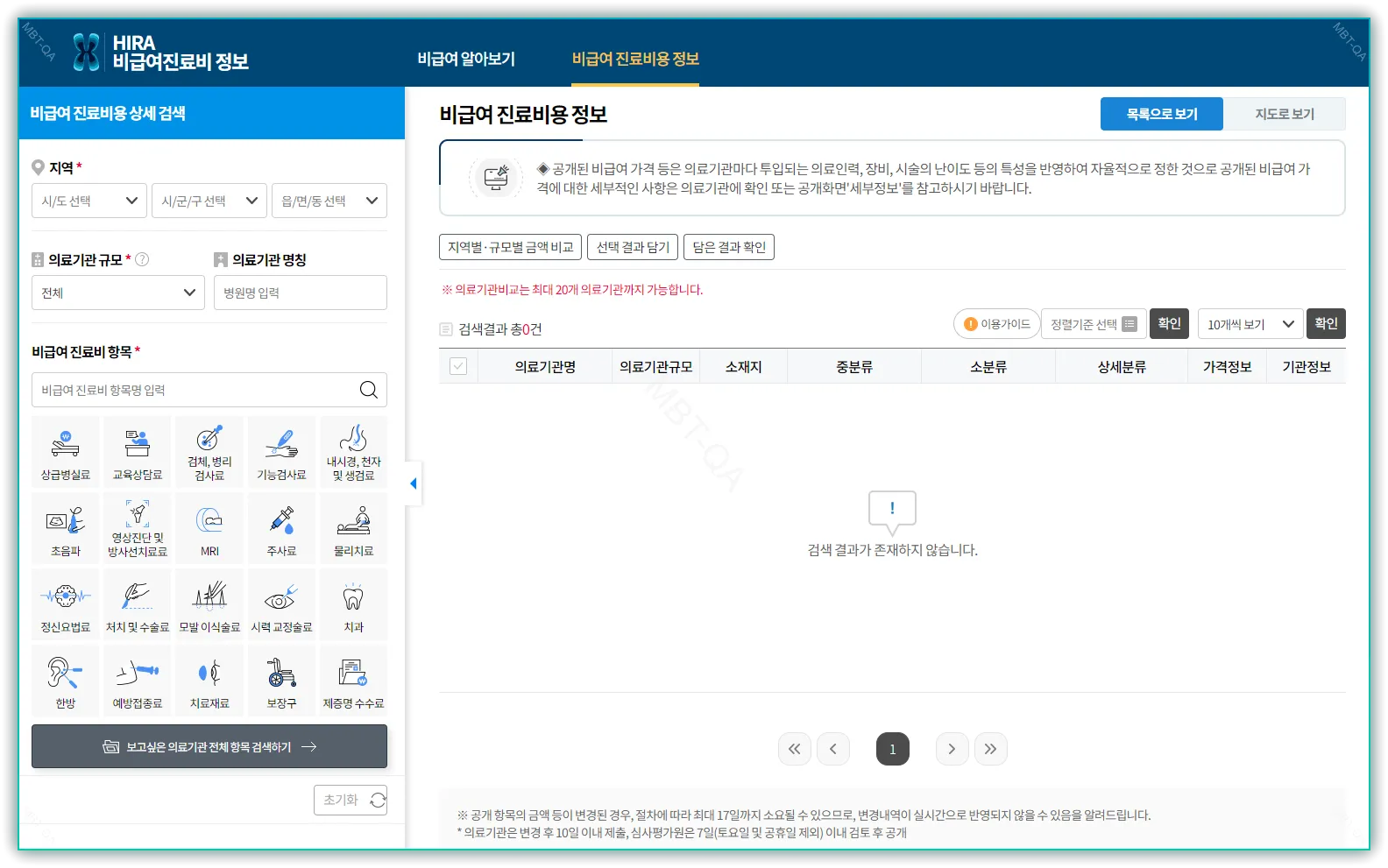
Task: Select the 정신요법료 category icon
Action: pos(66,604)
